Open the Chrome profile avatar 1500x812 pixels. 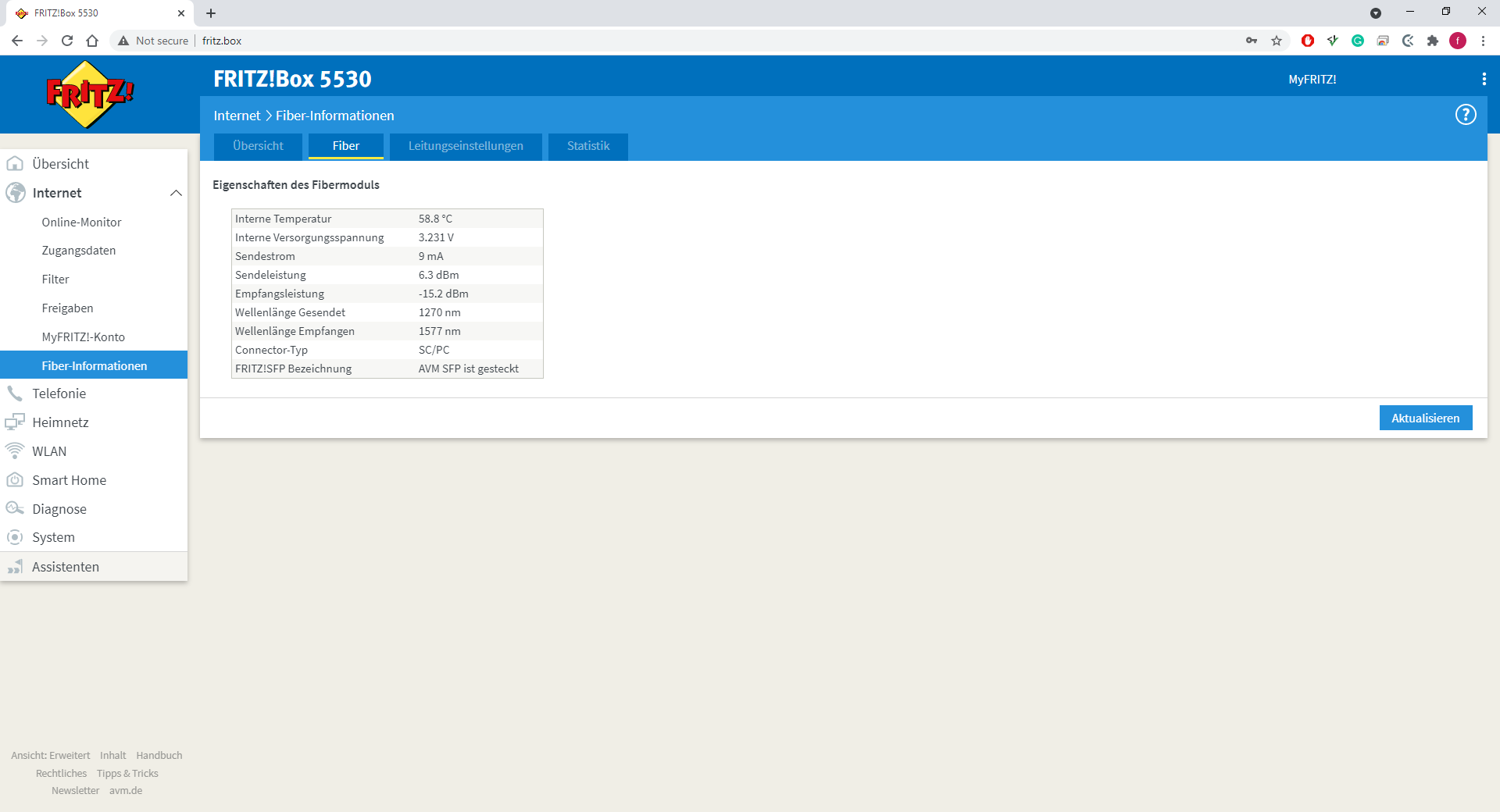[x=1458, y=41]
